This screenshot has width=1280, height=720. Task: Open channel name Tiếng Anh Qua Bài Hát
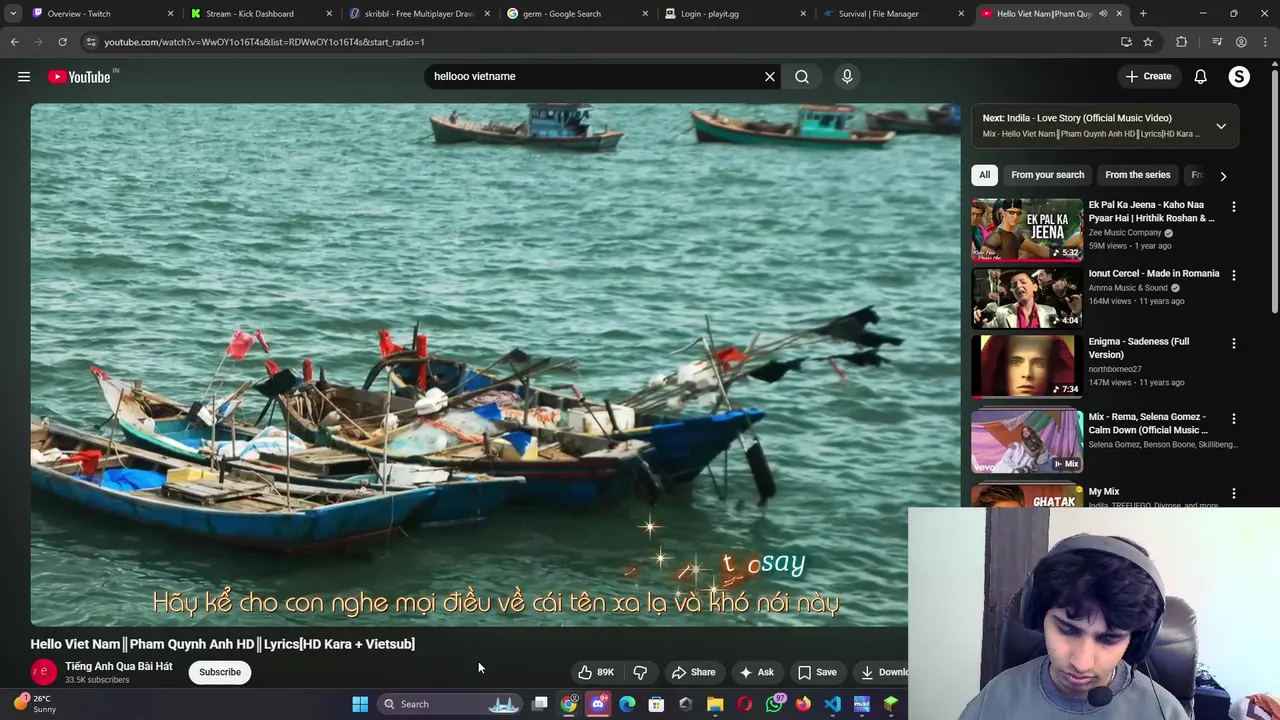coord(119,666)
